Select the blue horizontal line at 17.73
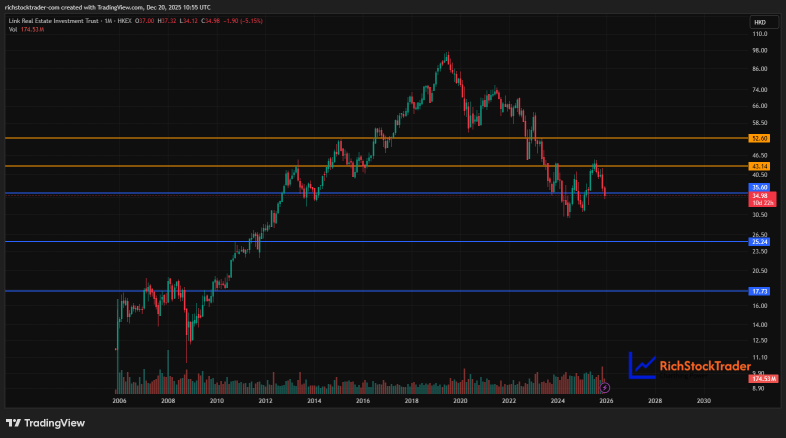Viewport: 786px width, 438px height. [x=376, y=291]
